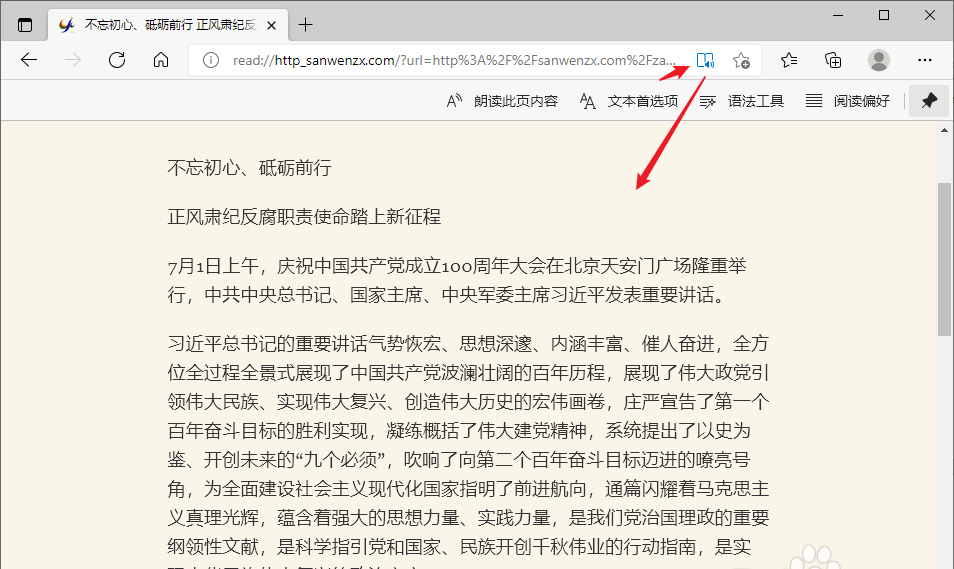Click heading 不忘初心、砥砺前行
This screenshot has width=954, height=569.
click(x=249, y=168)
